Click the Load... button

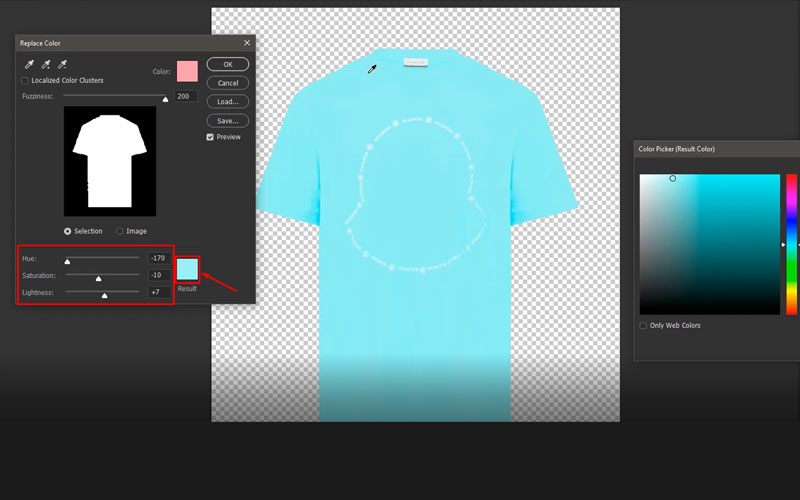click(228, 102)
